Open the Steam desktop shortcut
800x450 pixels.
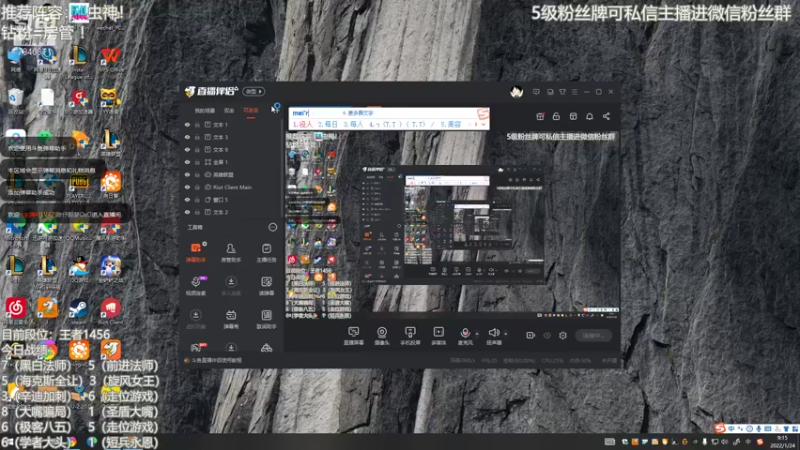tap(79, 311)
